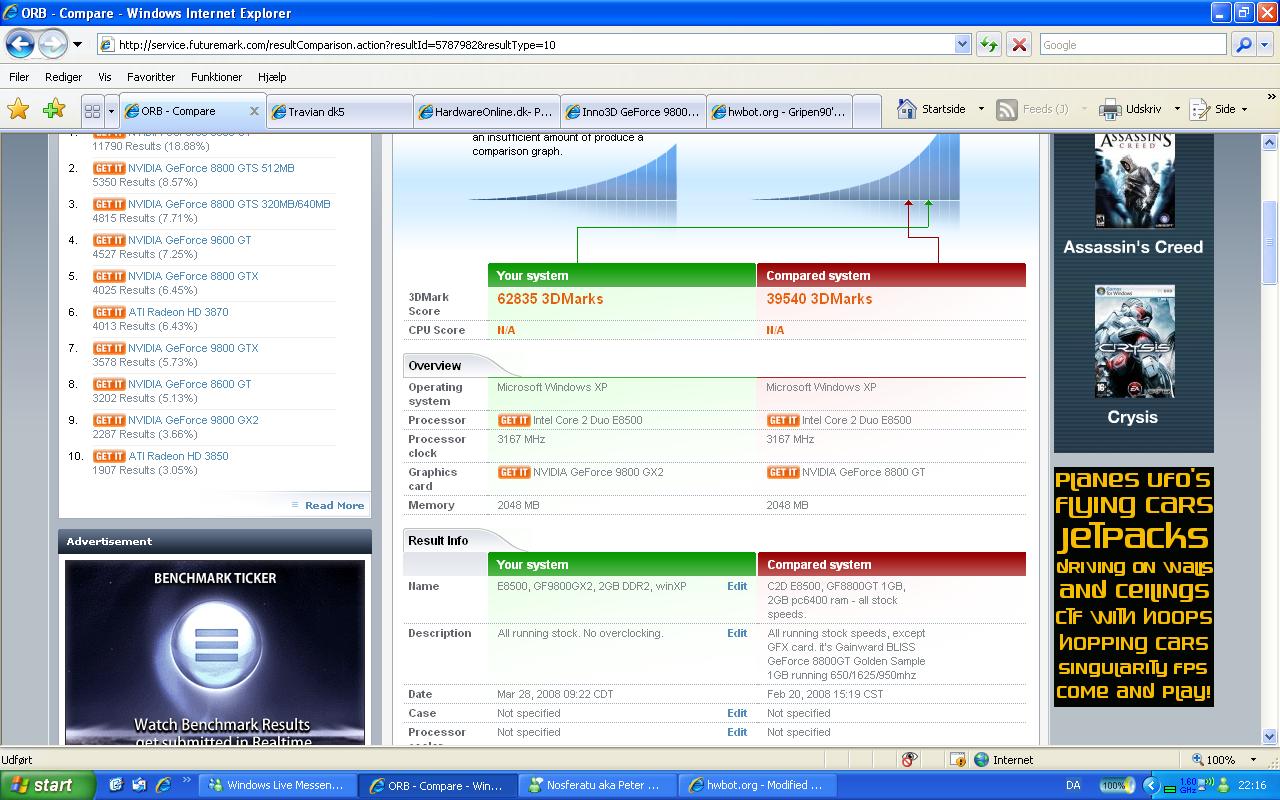The width and height of the screenshot is (1280, 800).
Task: Edit the Name field of your system
Action: pyautogui.click(x=737, y=586)
